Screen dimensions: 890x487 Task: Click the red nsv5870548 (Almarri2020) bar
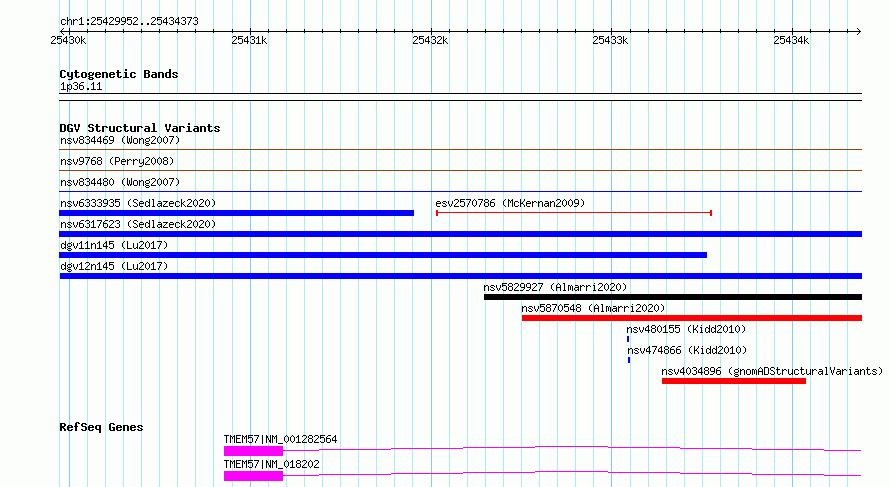click(x=692, y=318)
